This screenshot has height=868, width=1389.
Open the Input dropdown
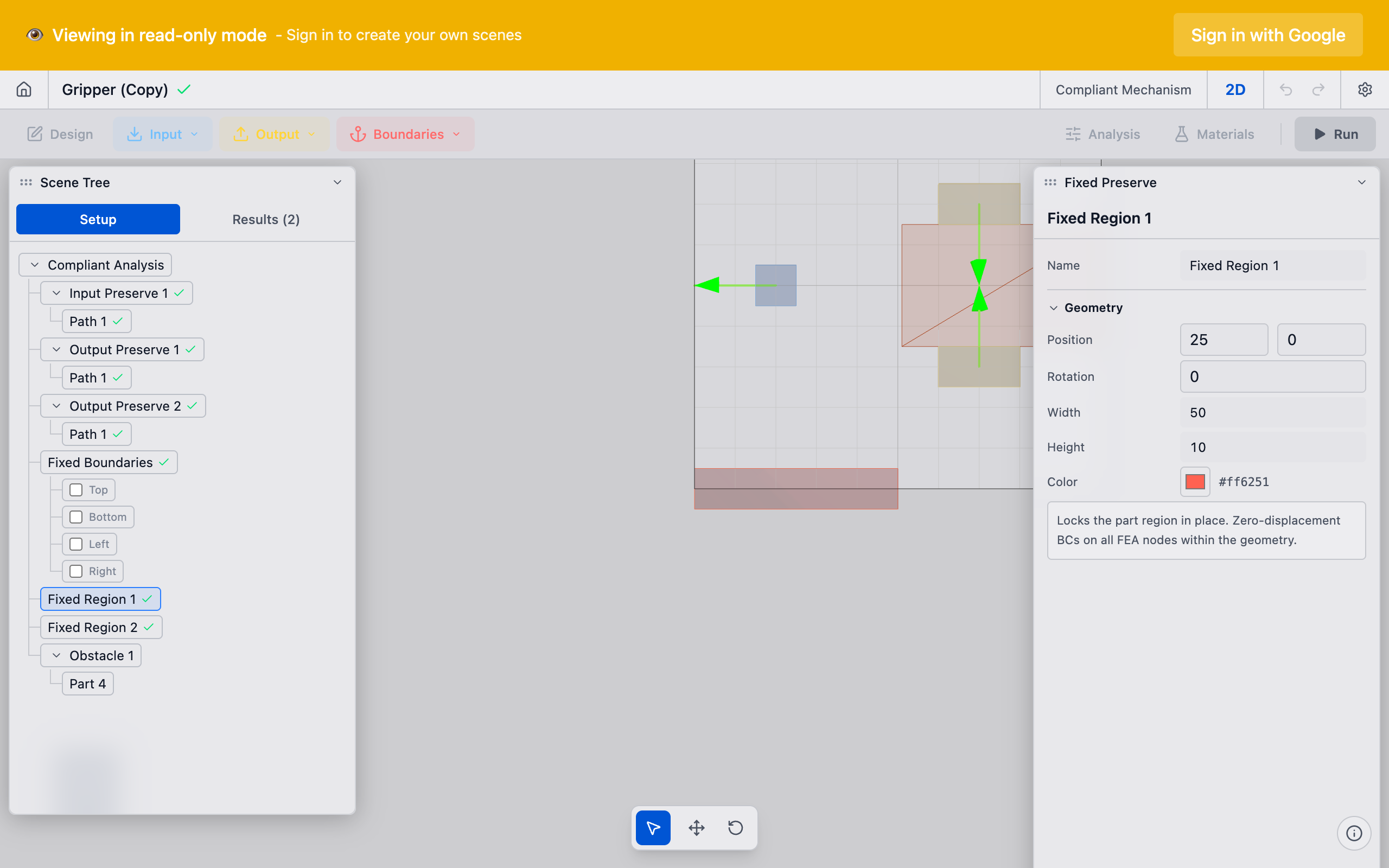point(162,135)
